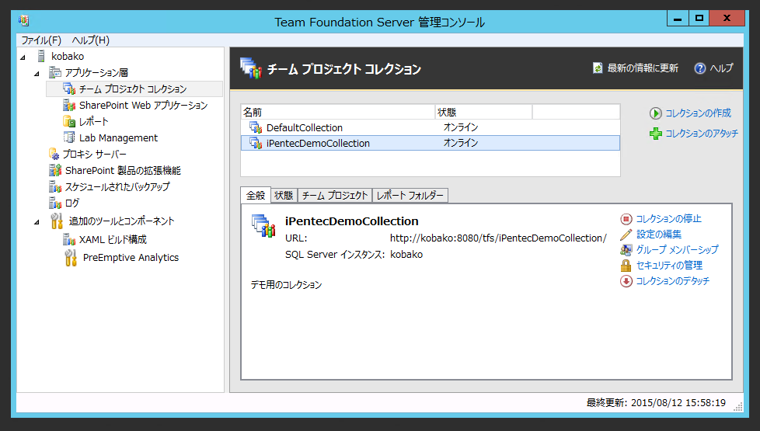
Task: Click the アプリケーション層 node icon
Action: (x=55, y=73)
